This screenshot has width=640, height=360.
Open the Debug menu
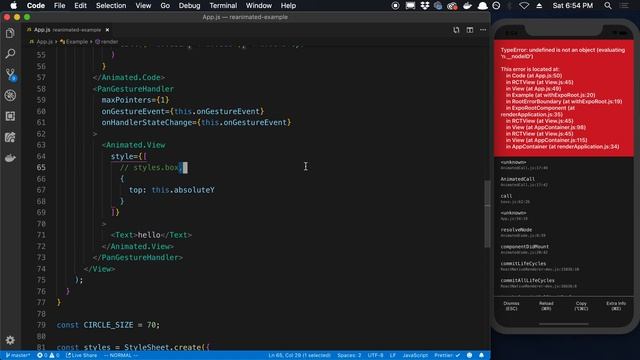coord(189,6)
